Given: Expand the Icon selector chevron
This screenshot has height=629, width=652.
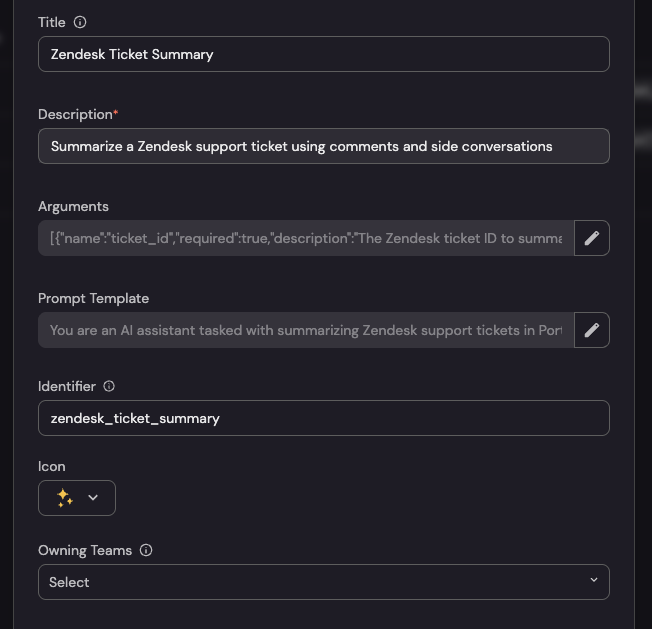Looking at the screenshot, I should pyautogui.click(x=93, y=498).
